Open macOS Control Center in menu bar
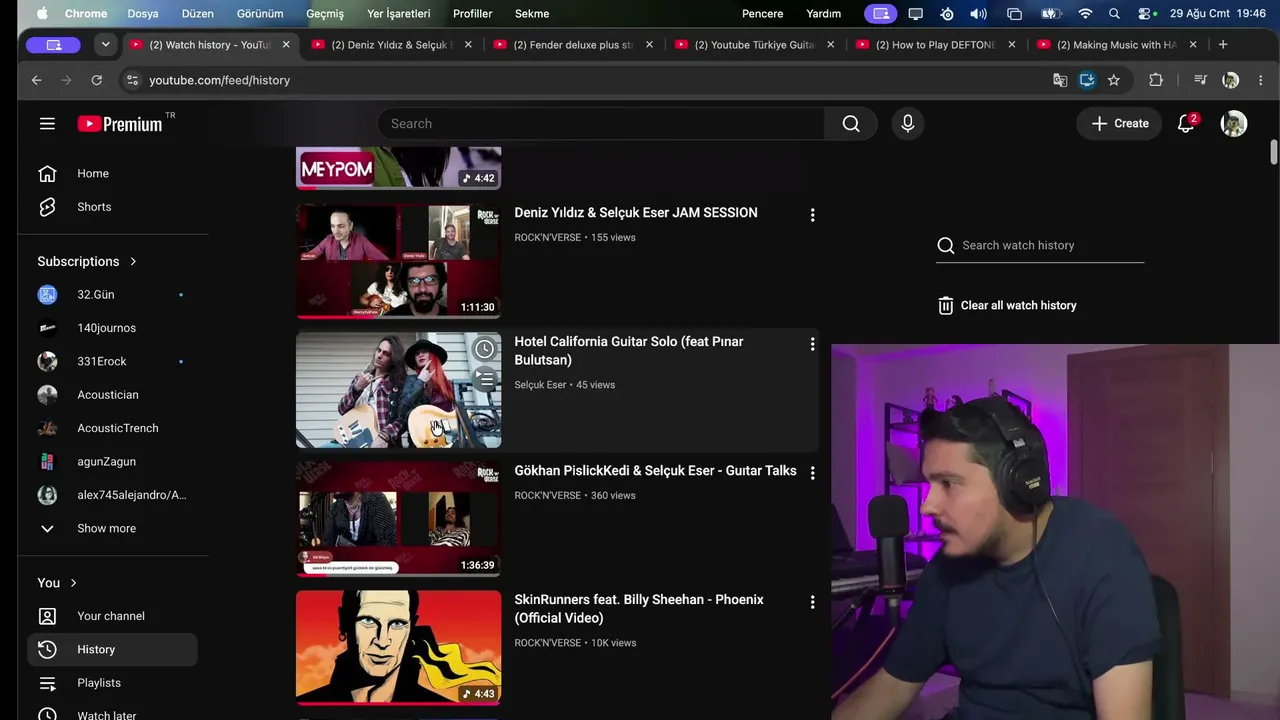 tap(1147, 13)
